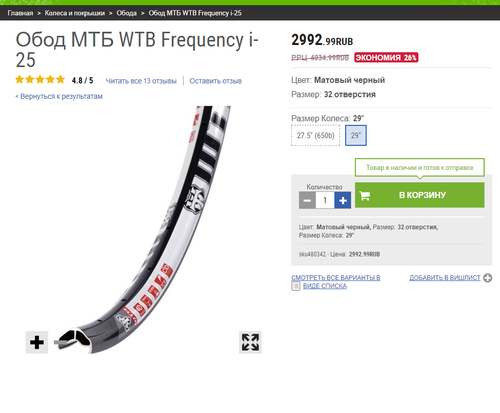
Task: Click the shopping cart icon on the green button
Action: 365,195
